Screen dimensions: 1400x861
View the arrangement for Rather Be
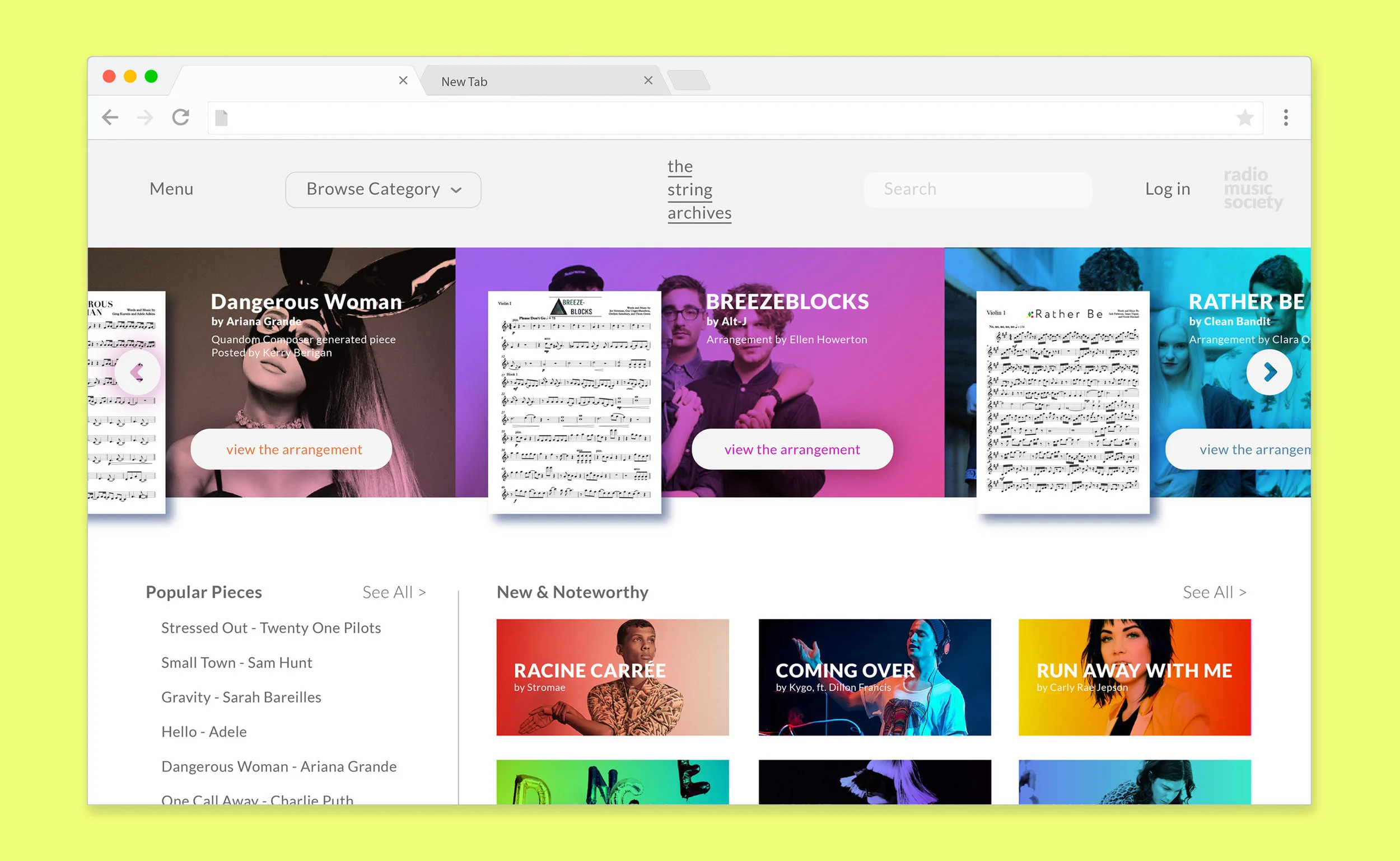1238,450
